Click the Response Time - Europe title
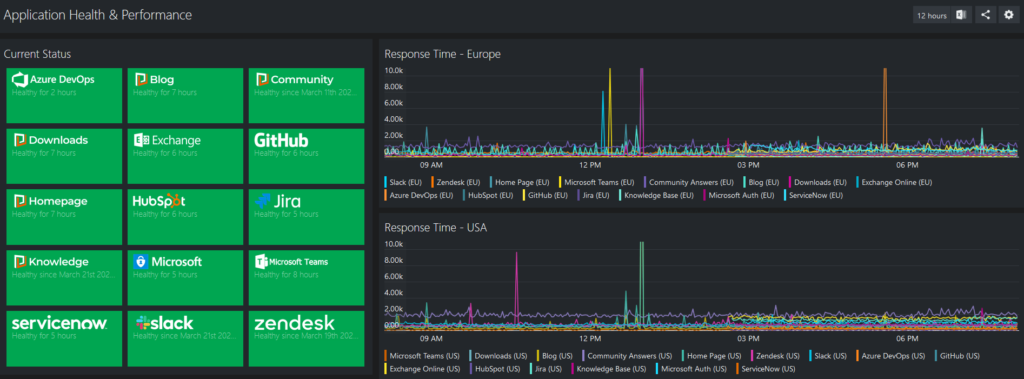1024x379 pixels. (442, 54)
